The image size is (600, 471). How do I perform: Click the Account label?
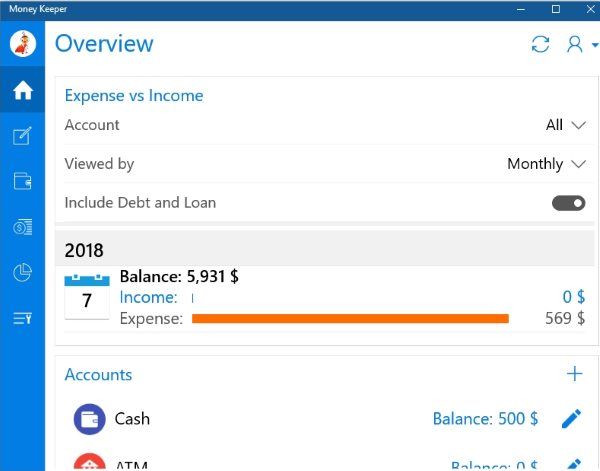(x=92, y=125)
